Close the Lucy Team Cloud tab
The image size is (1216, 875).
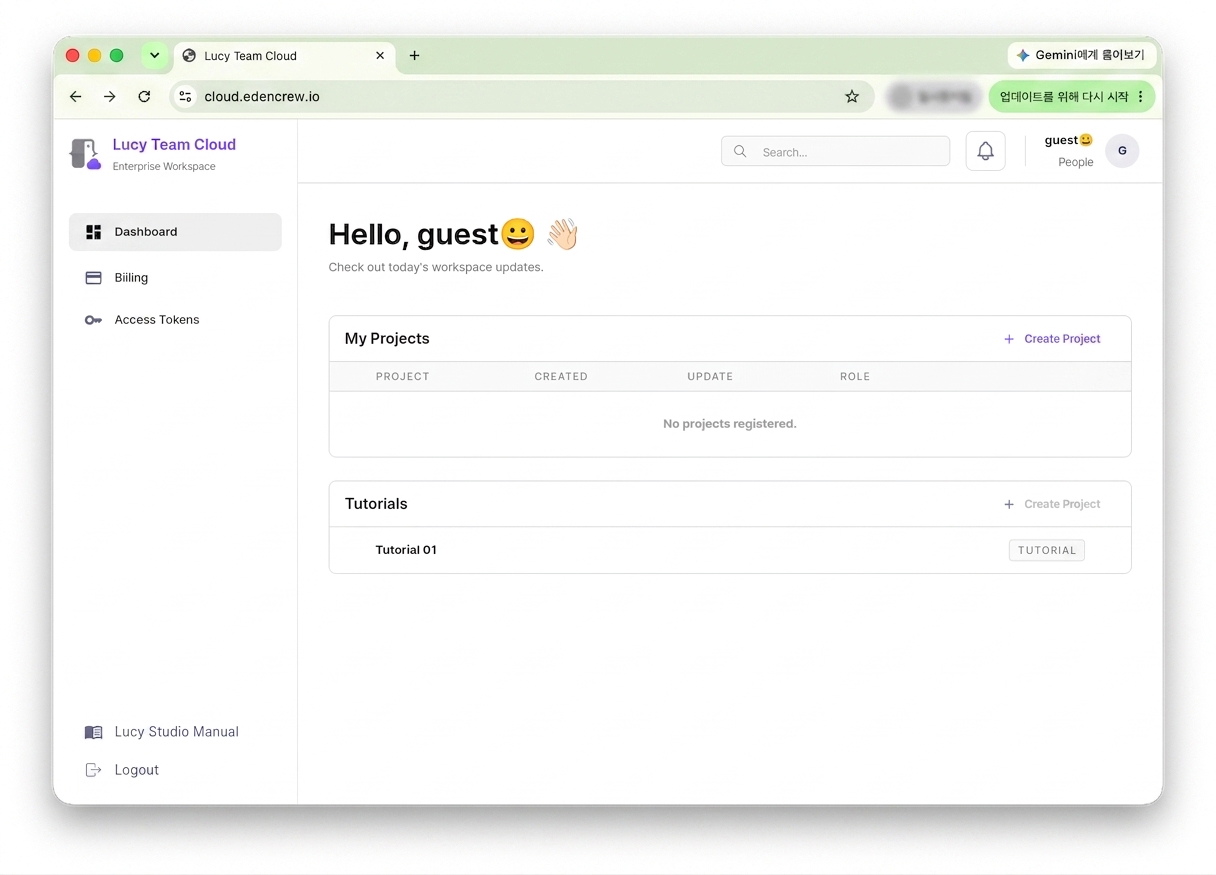[x=380, y=56]
